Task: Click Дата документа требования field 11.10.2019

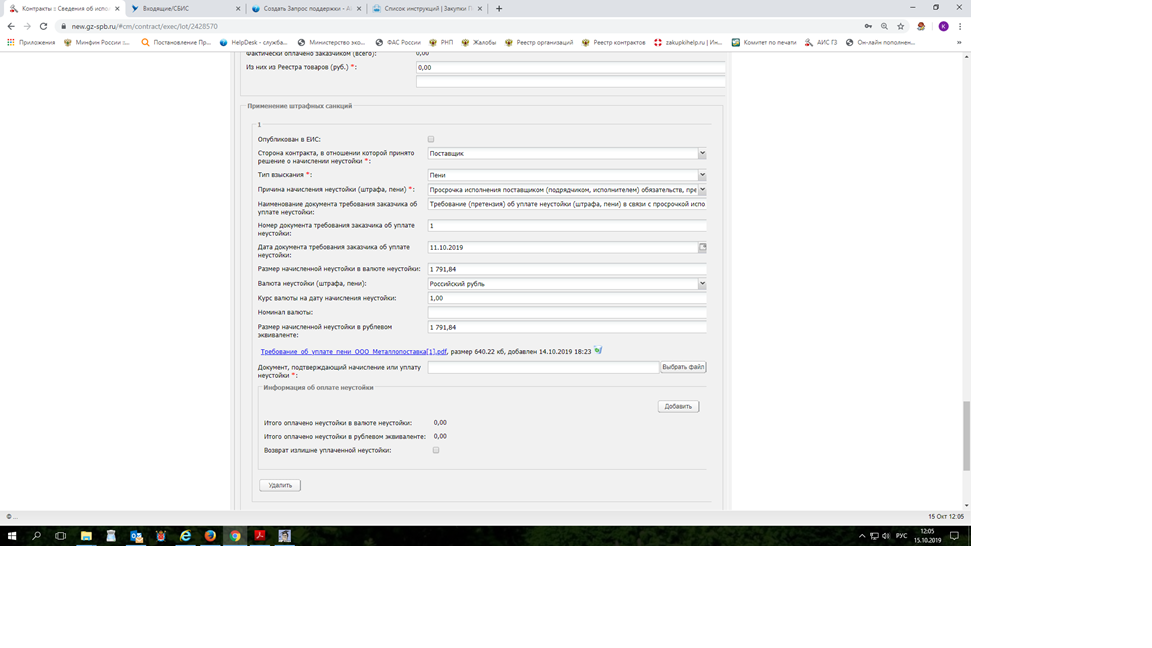Action: (563, 248)
